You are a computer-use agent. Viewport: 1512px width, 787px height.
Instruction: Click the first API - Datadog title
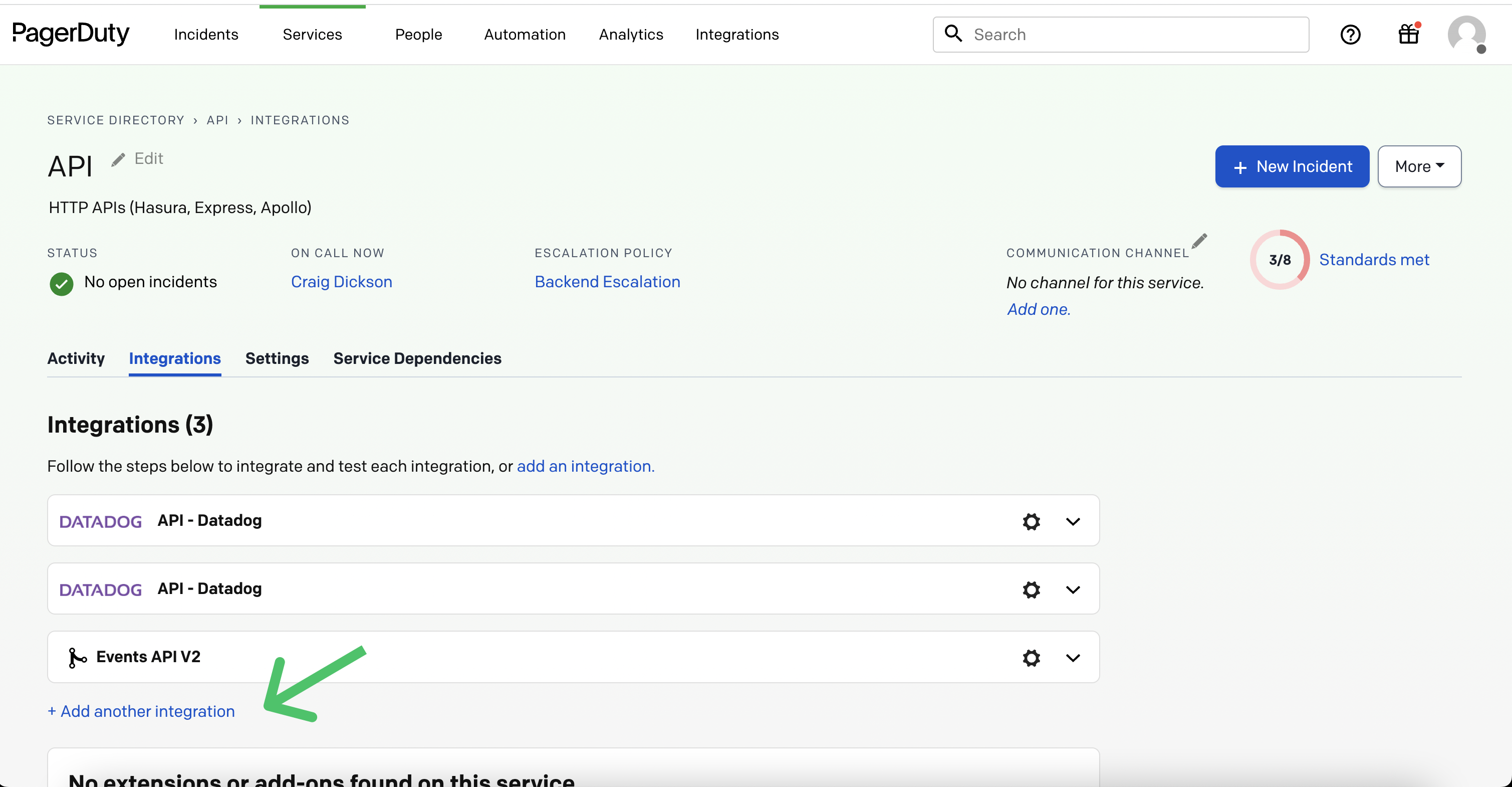pos(209,520)
